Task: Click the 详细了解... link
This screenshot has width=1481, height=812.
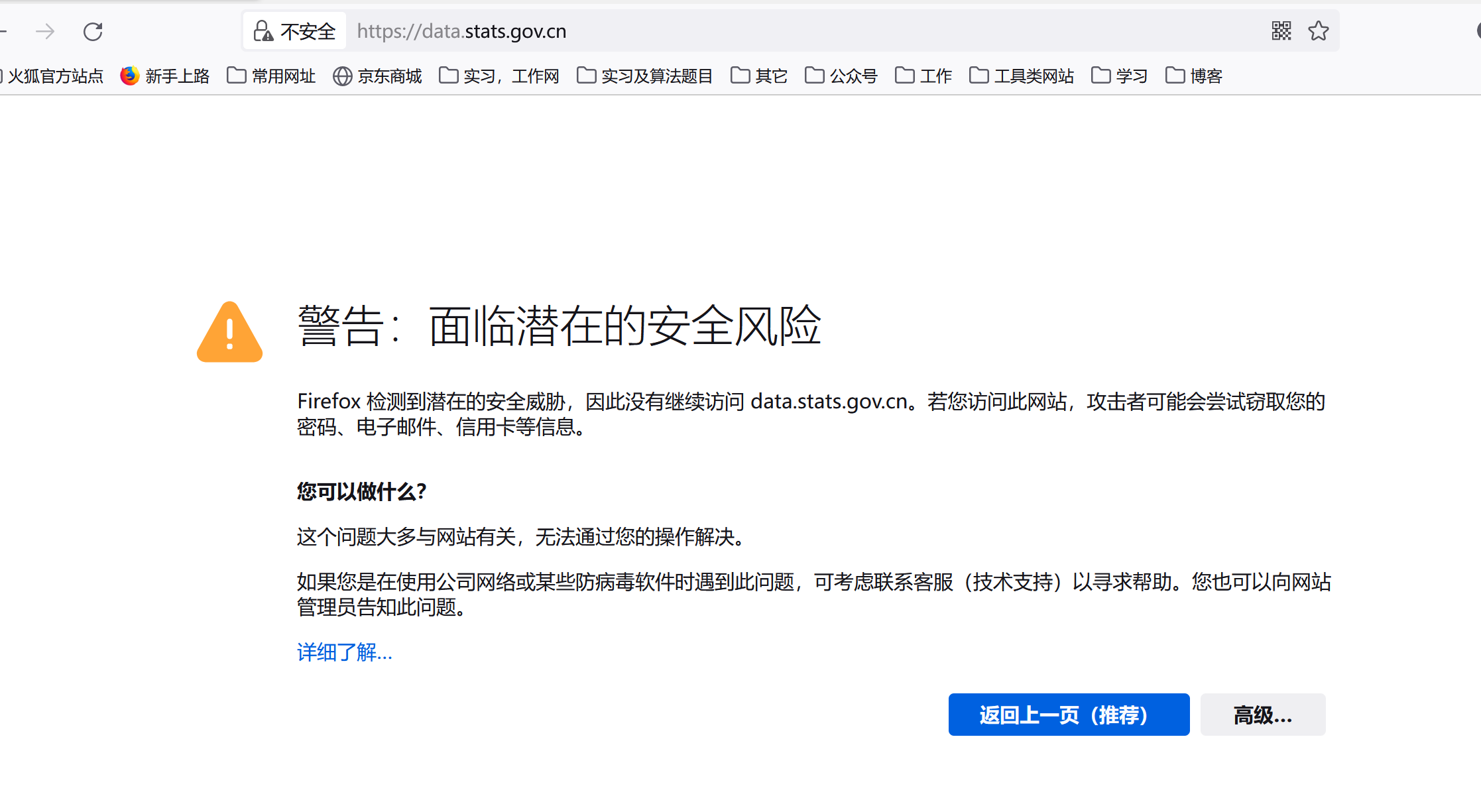Action: click(x=345, y=652)
